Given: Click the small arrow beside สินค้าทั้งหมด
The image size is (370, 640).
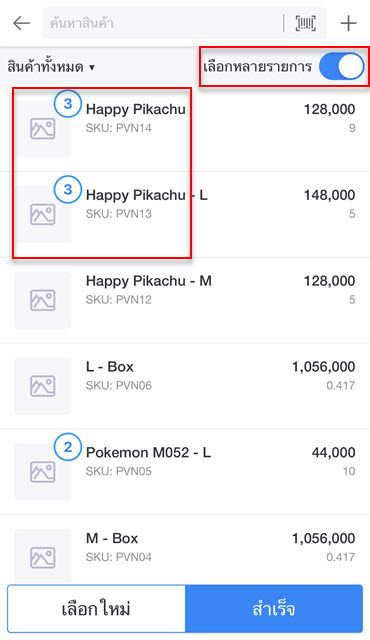Looking at the screenshot, I should coord(92,67).
